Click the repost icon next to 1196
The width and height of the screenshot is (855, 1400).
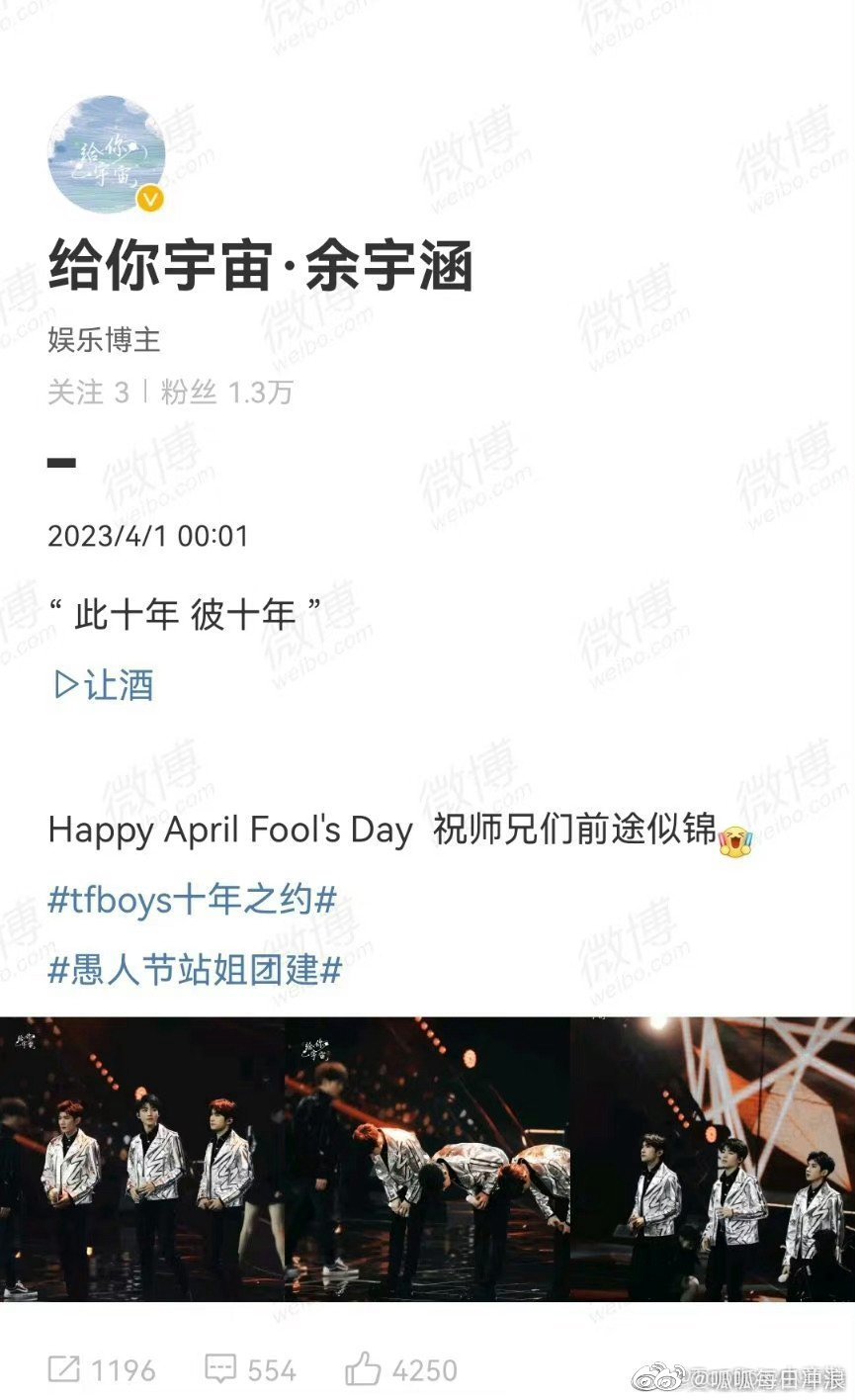click(64, 1369)
